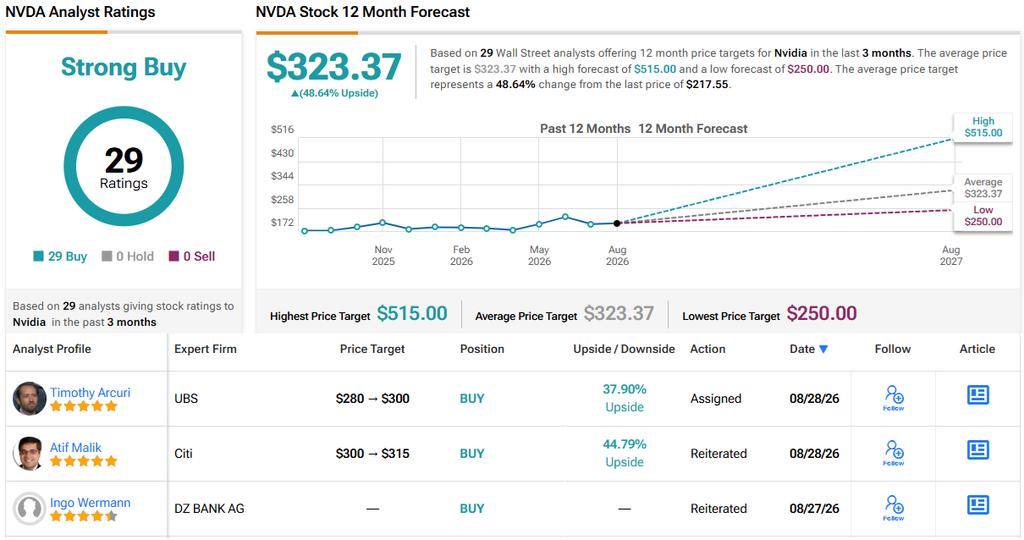Image resolution: width=1024 pixels, height=540 pixels.
Task: Sort table by Date column arrow
Action: 824,349
